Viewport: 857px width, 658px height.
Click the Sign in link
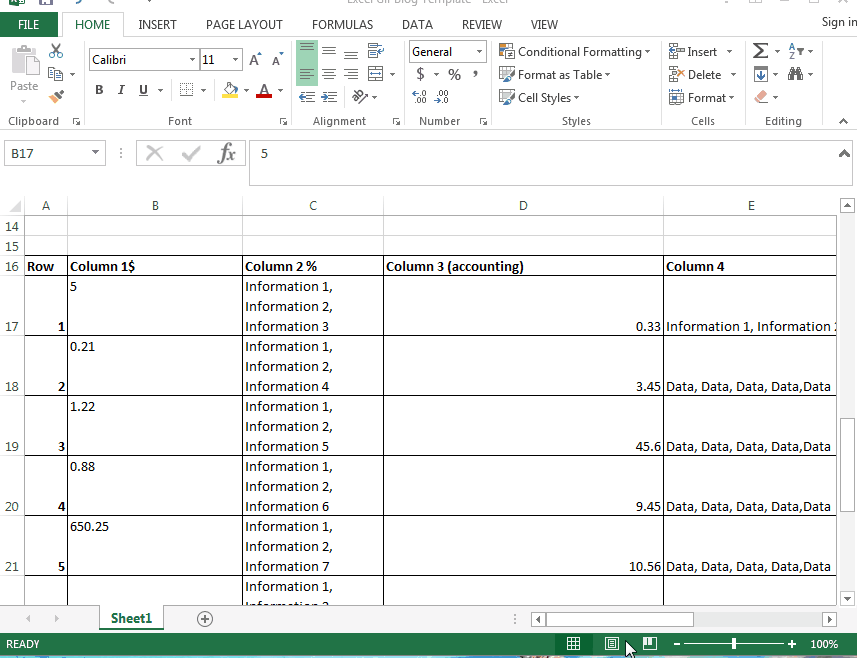point(839,22)
